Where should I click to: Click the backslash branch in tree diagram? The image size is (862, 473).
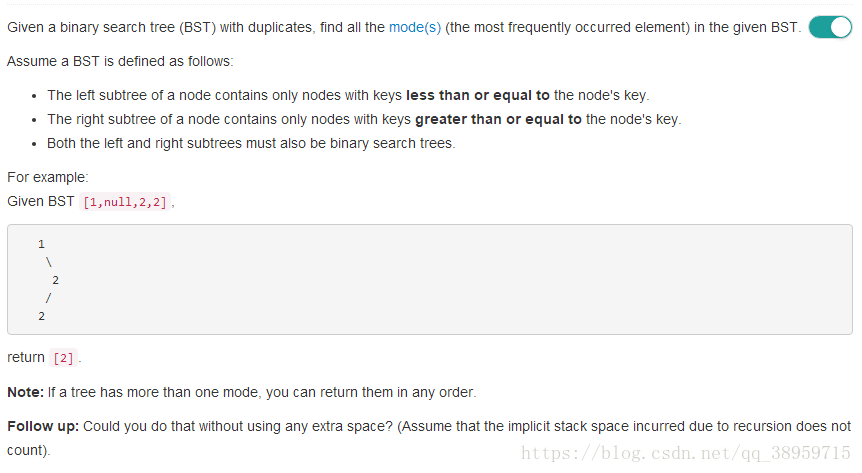[48, 262]
